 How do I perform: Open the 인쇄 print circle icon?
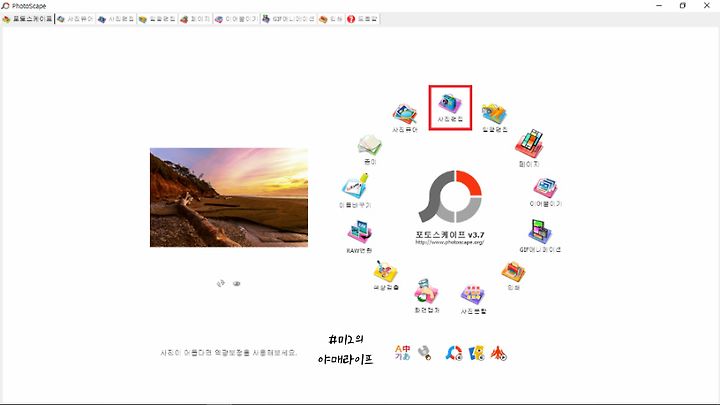point(513,276)
